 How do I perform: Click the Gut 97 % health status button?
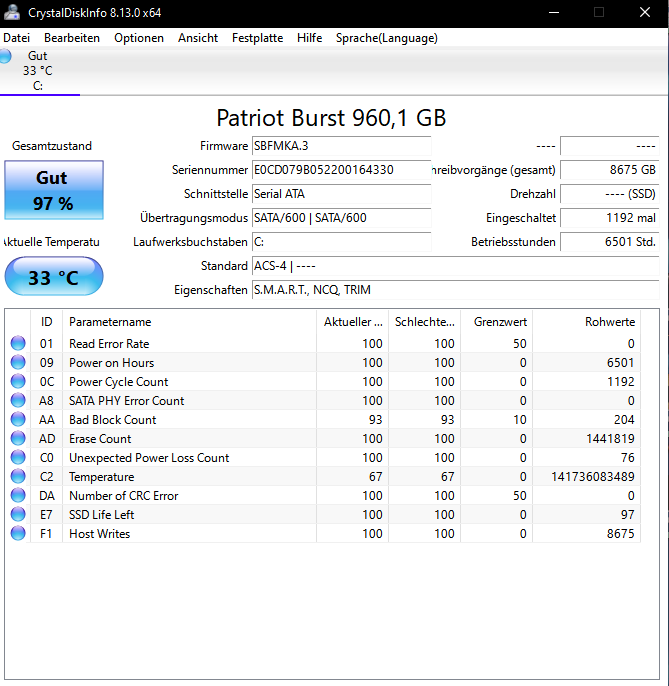[x=54, y=190]
